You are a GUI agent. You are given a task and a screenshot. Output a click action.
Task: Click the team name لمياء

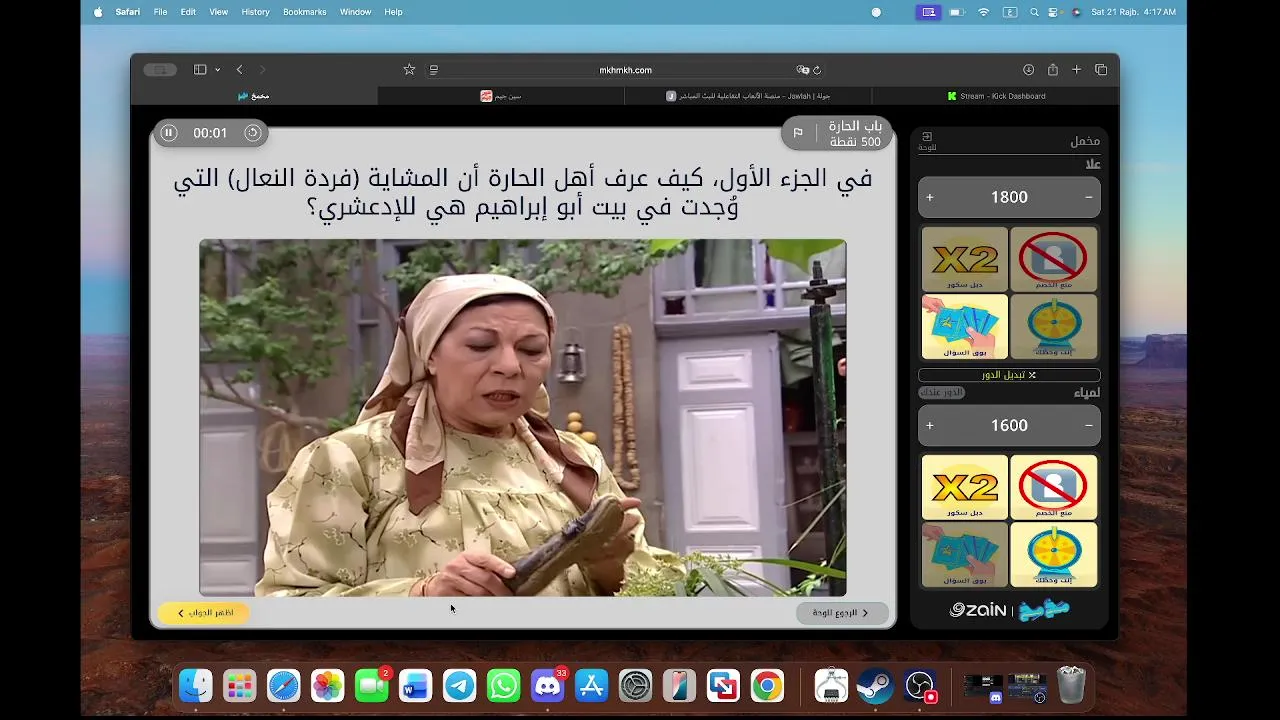point(1086,393)
